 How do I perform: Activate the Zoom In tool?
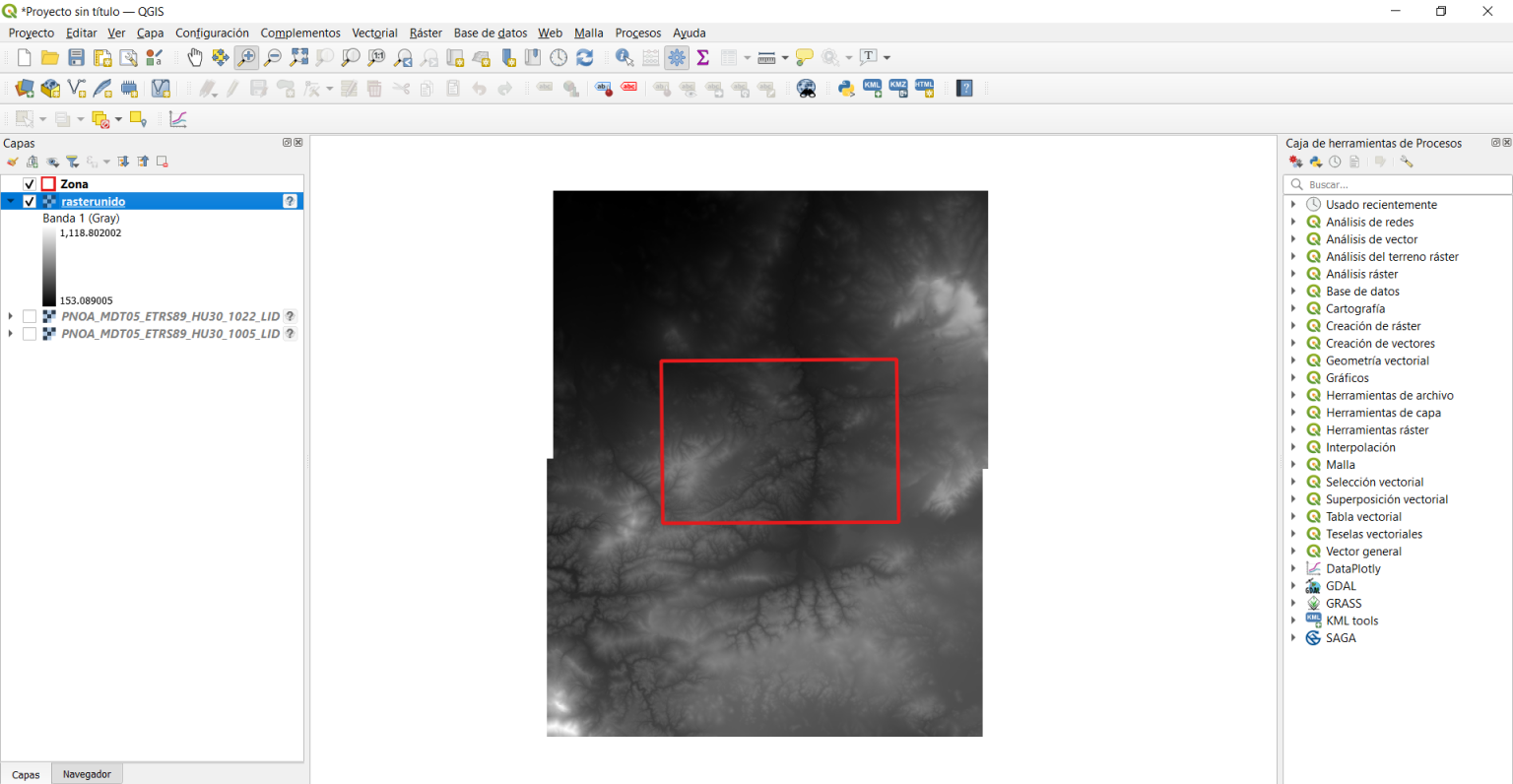point(244,57)
